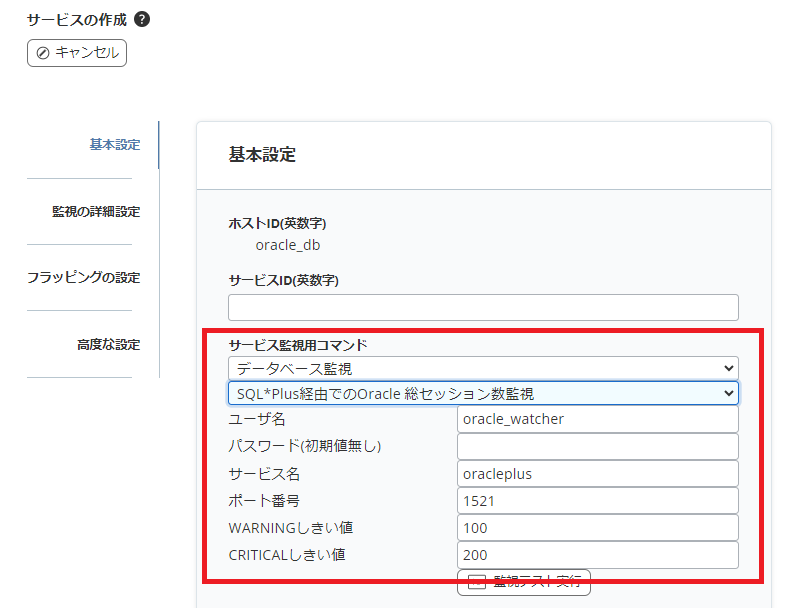Click the arrow on the データベース監視 combo box

tap(727, 368)
